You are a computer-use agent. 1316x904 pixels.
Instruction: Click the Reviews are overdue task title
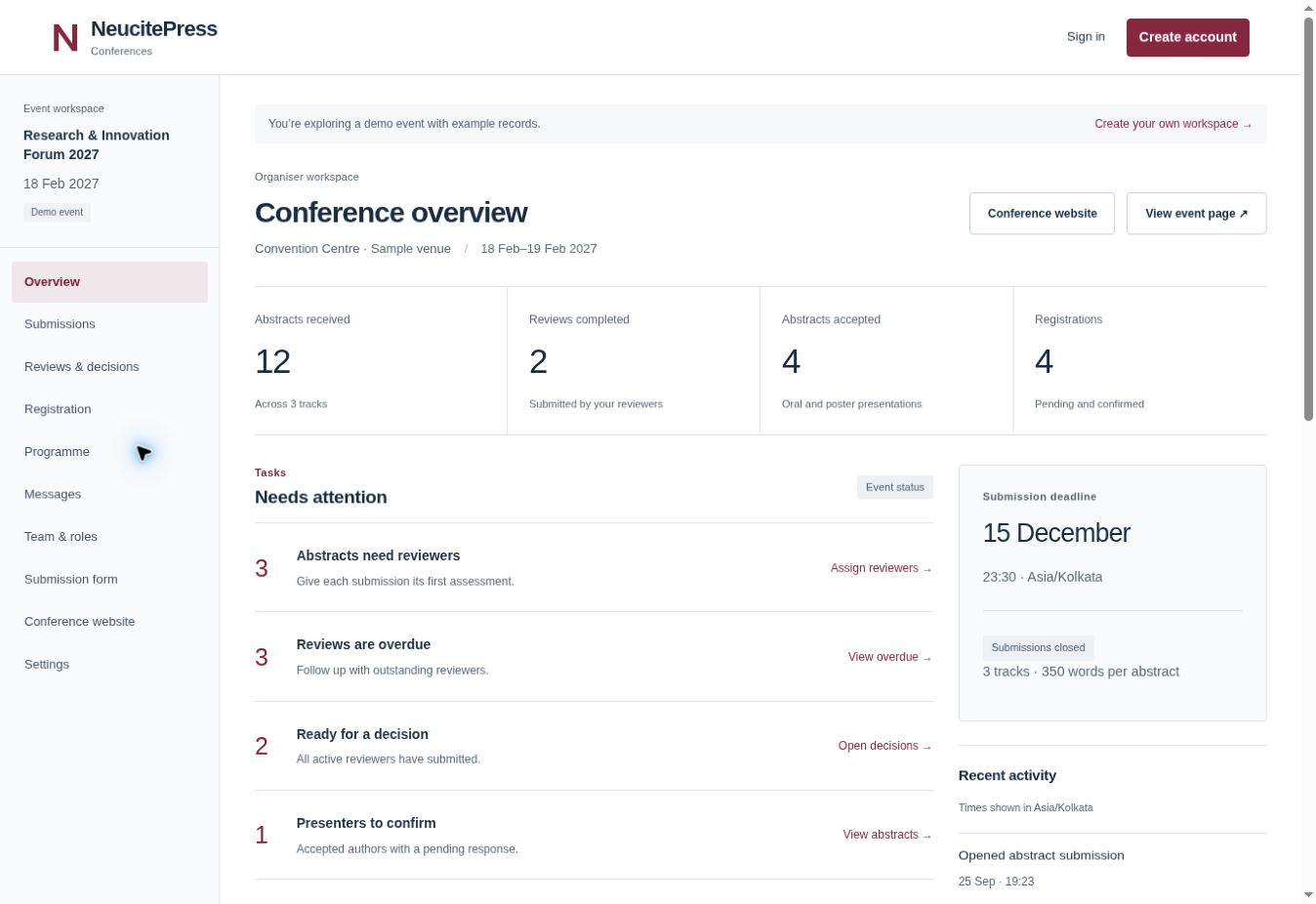363,644
